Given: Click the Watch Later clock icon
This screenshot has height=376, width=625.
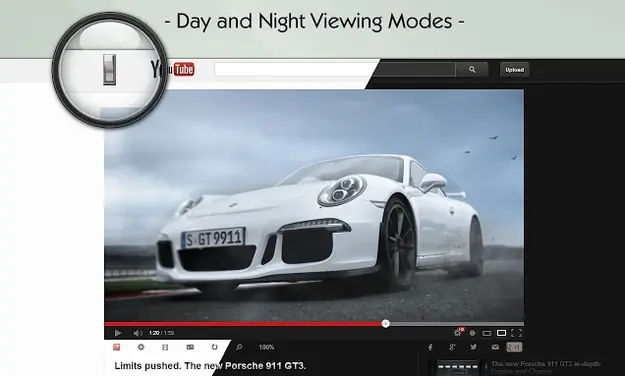Looking at the screenshot, I should pyautogui.click(x=472, y=333).
